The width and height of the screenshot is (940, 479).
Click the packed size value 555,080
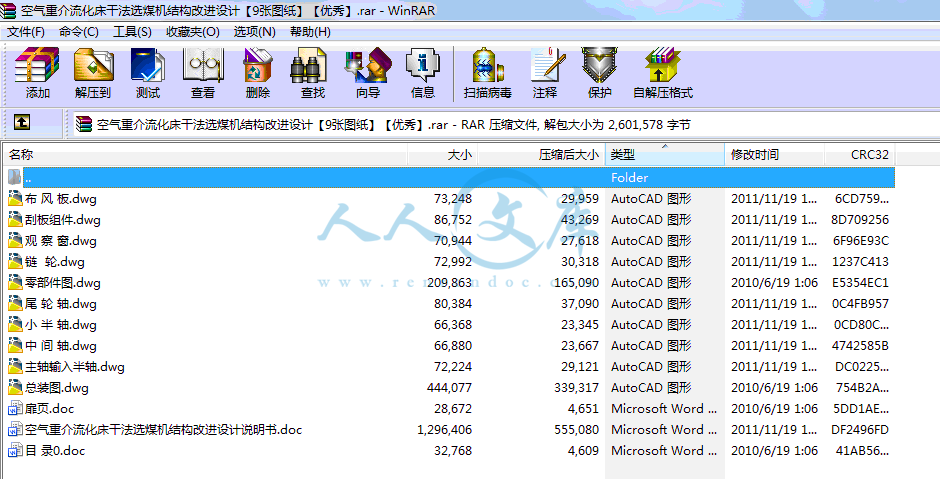tap(576, 430)
